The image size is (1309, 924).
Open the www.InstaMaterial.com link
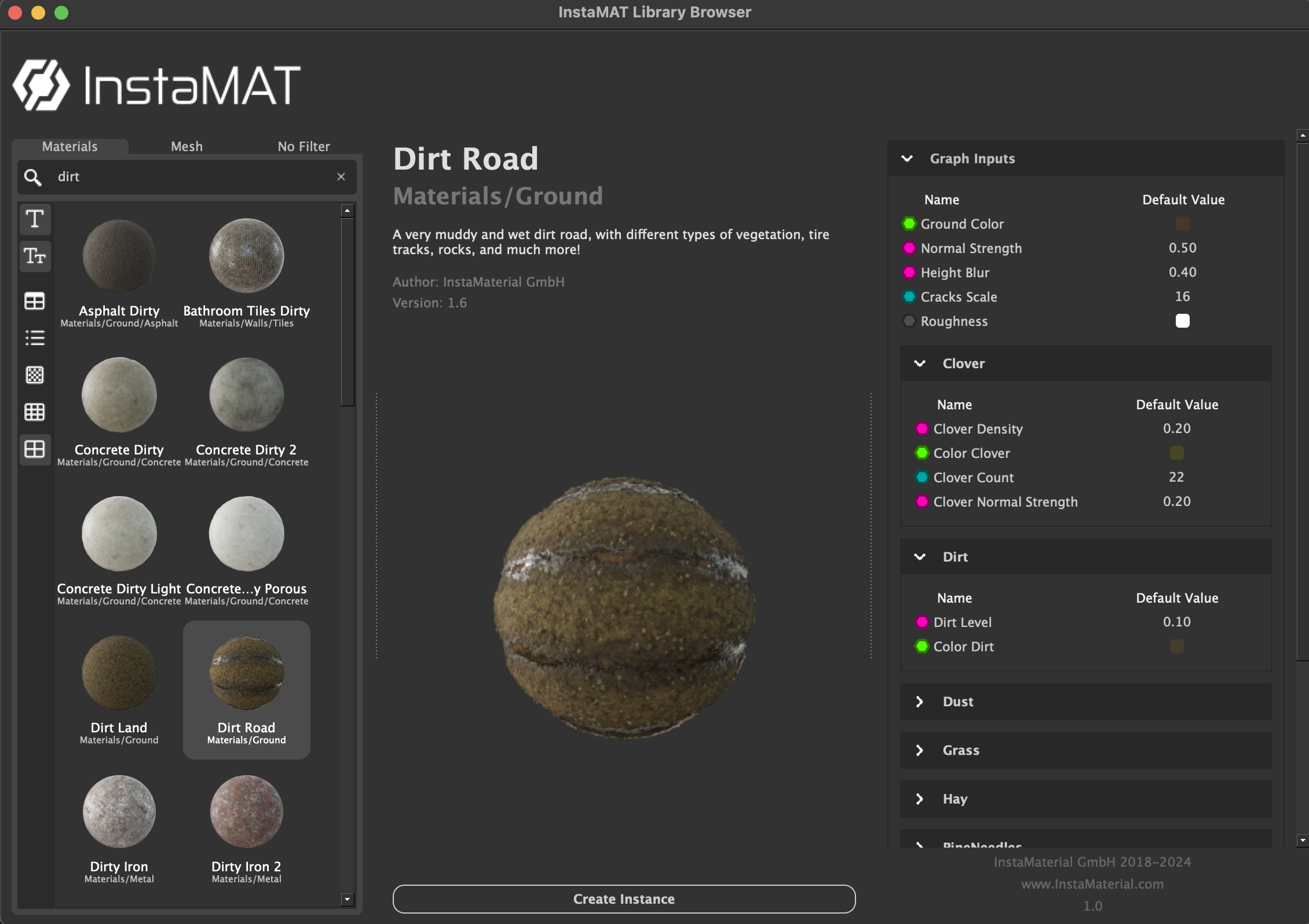pos(1092,884)
